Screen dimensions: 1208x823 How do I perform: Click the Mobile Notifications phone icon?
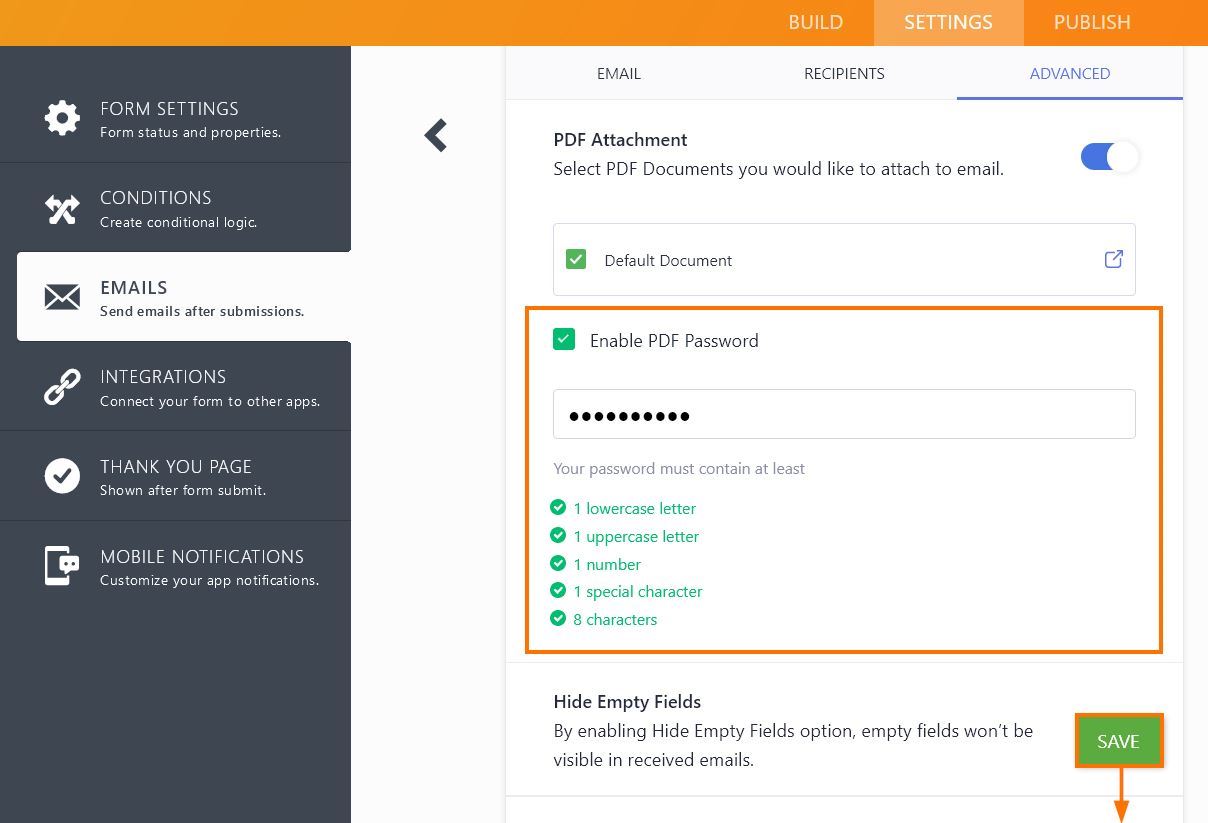(62, 566)
